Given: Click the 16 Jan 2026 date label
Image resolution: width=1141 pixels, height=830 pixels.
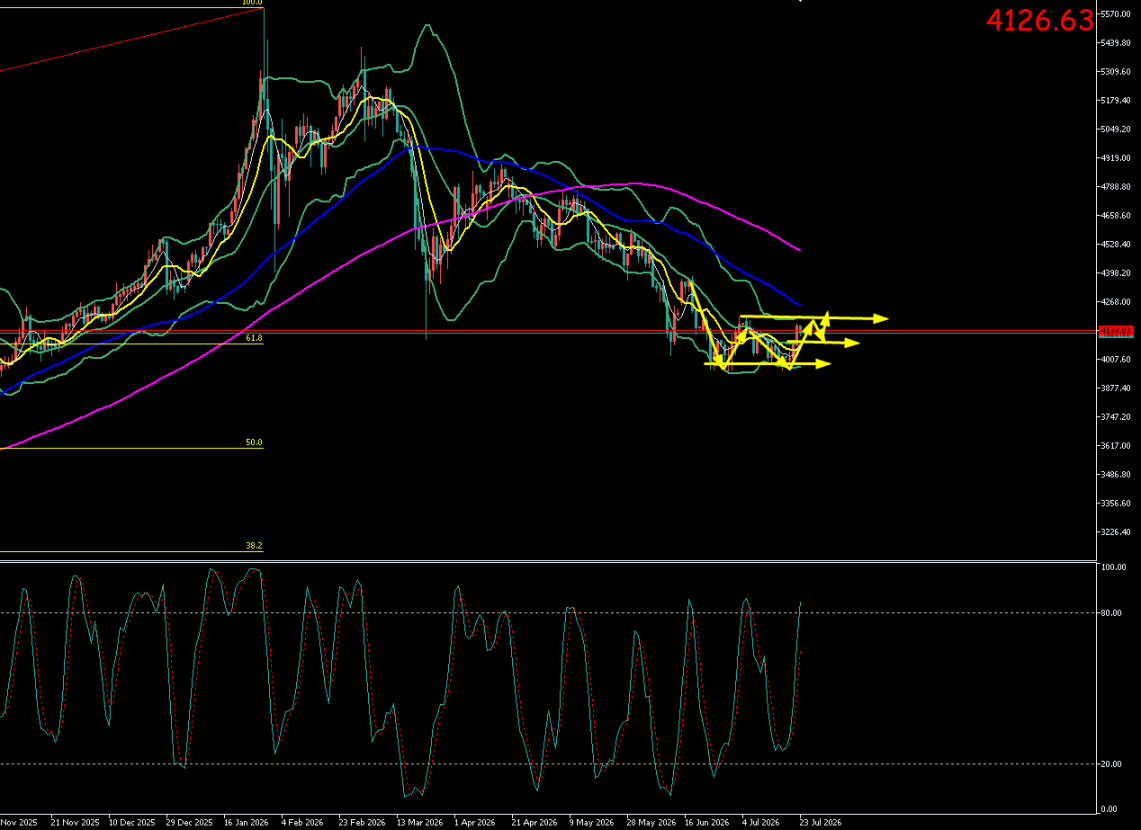Looking at the screenshot, I should [x=246, y=823].
